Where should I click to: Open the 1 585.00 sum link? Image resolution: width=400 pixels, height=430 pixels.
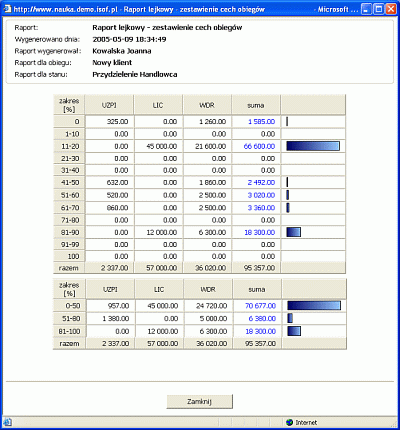tap(261, 122)
